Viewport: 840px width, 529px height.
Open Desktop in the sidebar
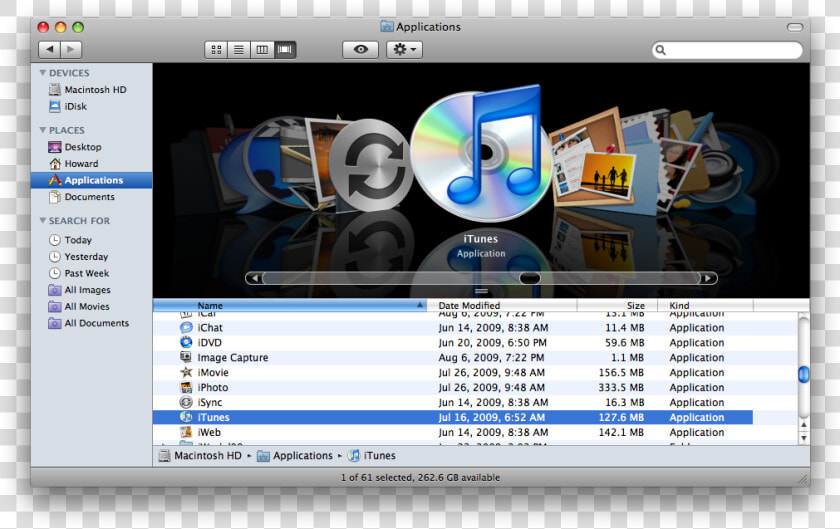(x=91, y=147)
